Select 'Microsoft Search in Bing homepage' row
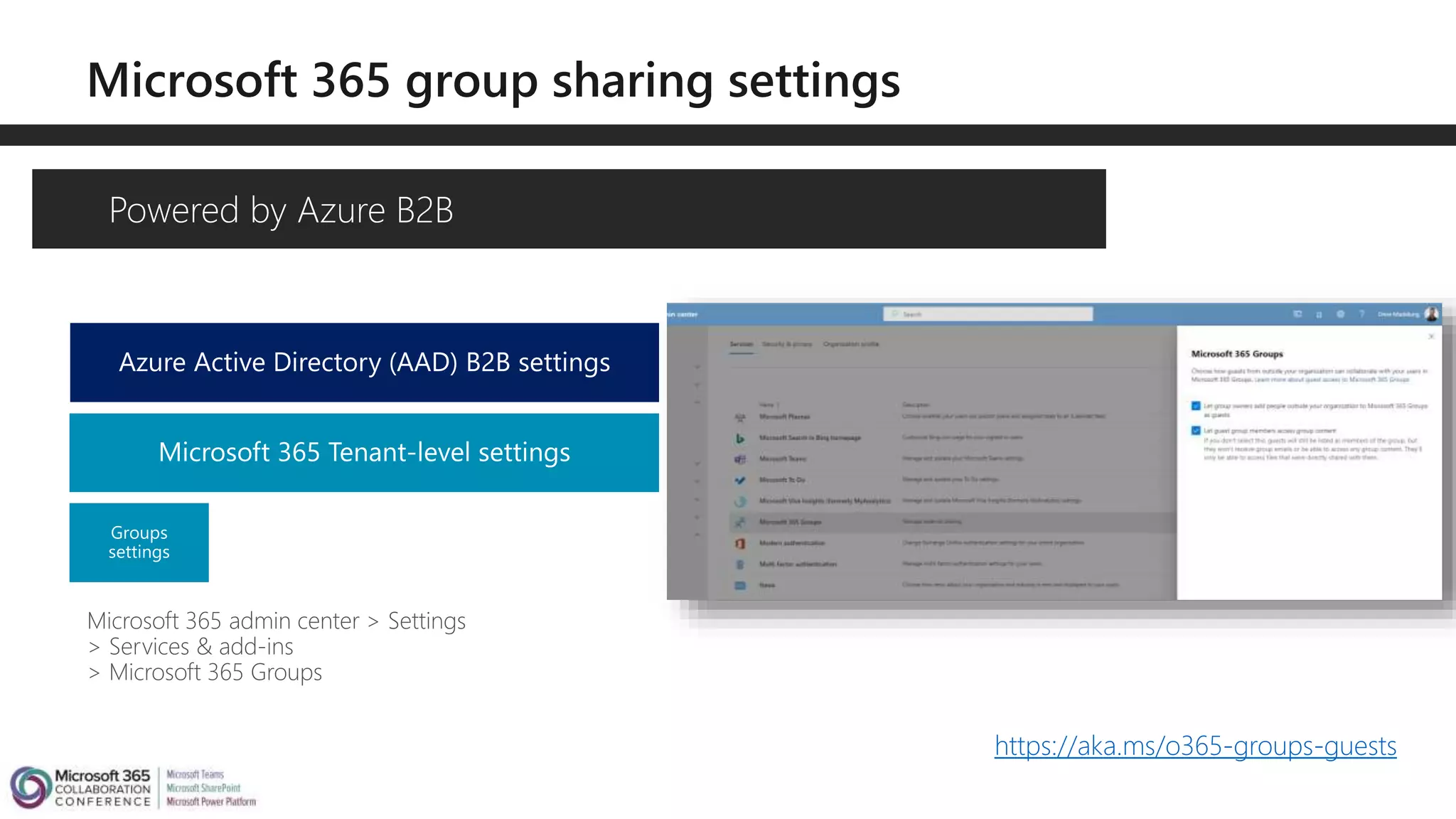The image size is (1456, 819). click(810, 438)
